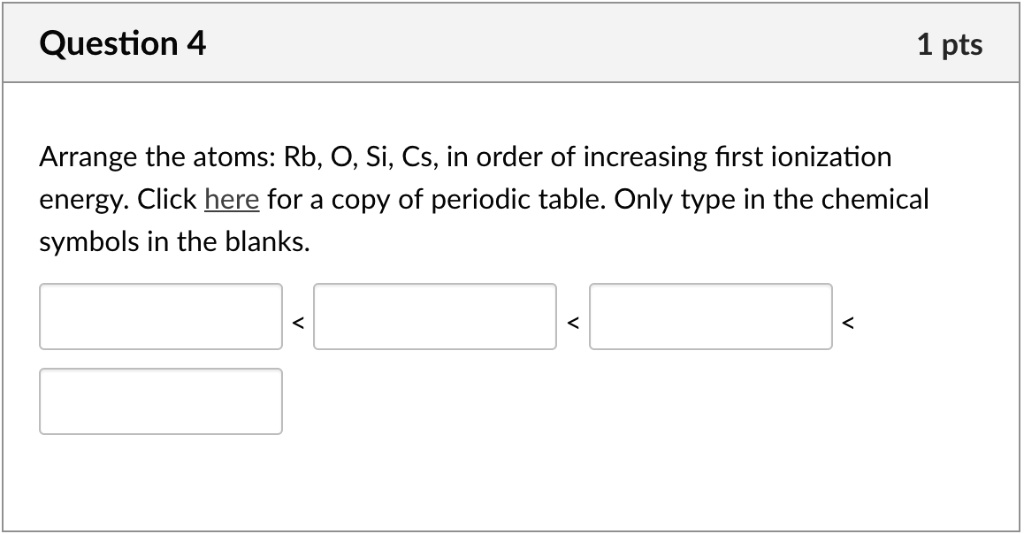
Task: Click the word "ionization" in the prompt
Action: [x=827, y=158]
